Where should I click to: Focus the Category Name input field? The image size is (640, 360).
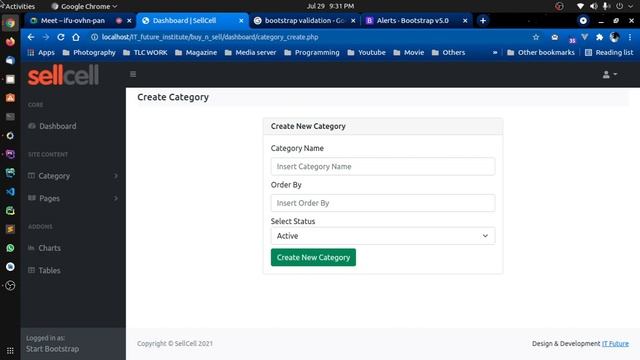pos(383,167)
